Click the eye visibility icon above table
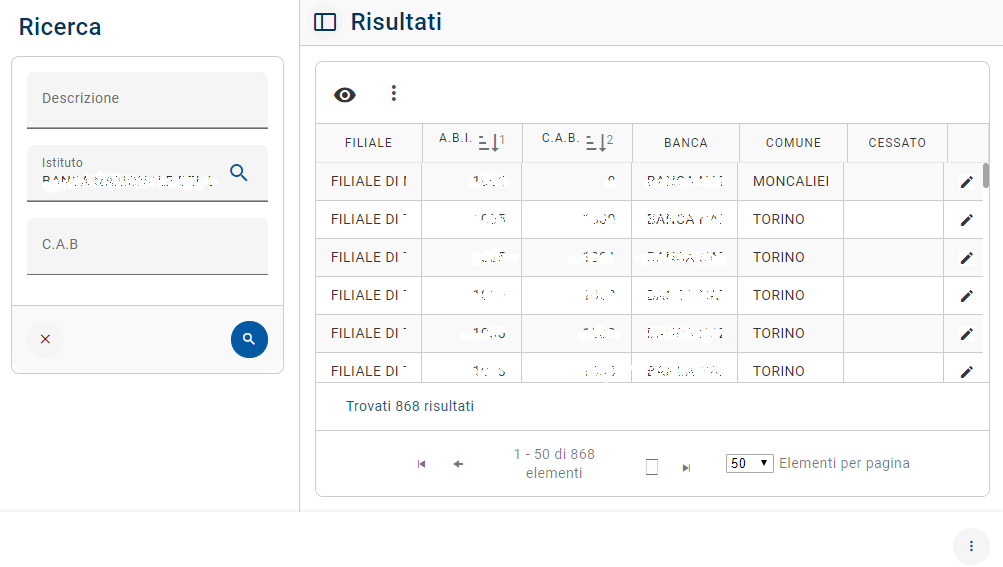The image size is (1003, 567). point(345,95)
